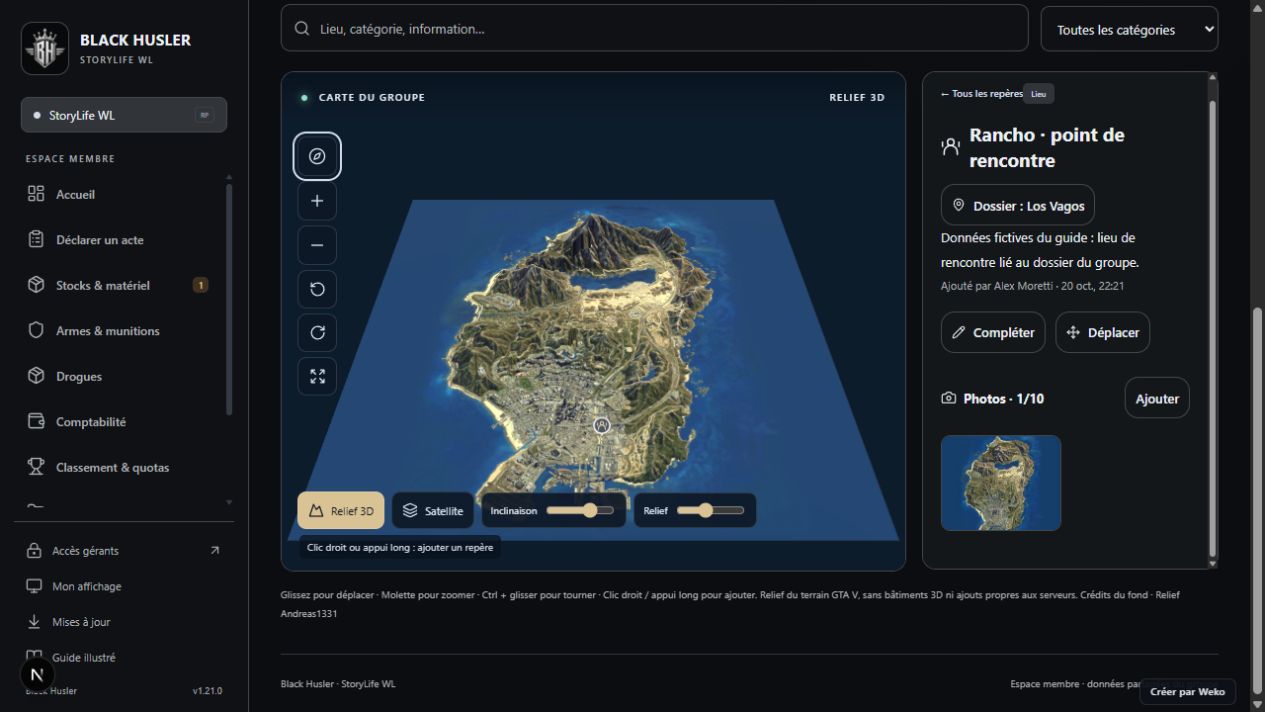Open Accès gérants link
Image resolution: width=1265 pixels, height=712 pixels.
(123, 551)
